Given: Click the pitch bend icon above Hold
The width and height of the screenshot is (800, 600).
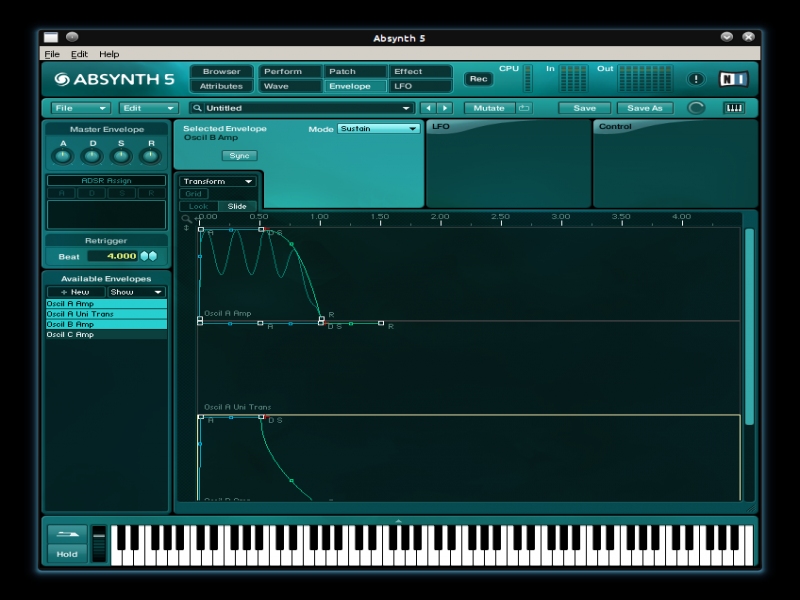Looking at the screenshot, I should (67, 534).
